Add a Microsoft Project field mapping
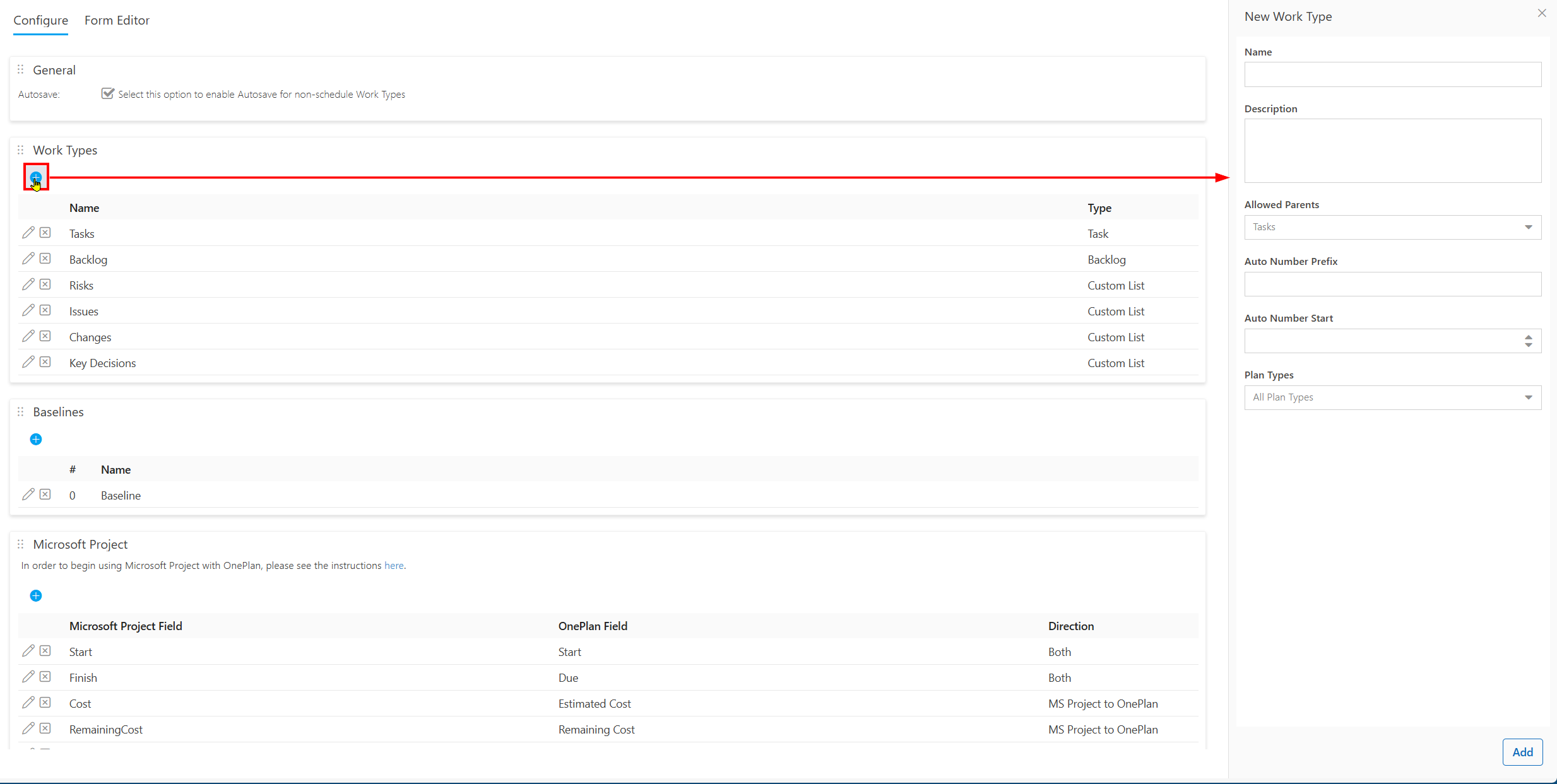This screenshot has width=1557, height=784. [36, 595]
